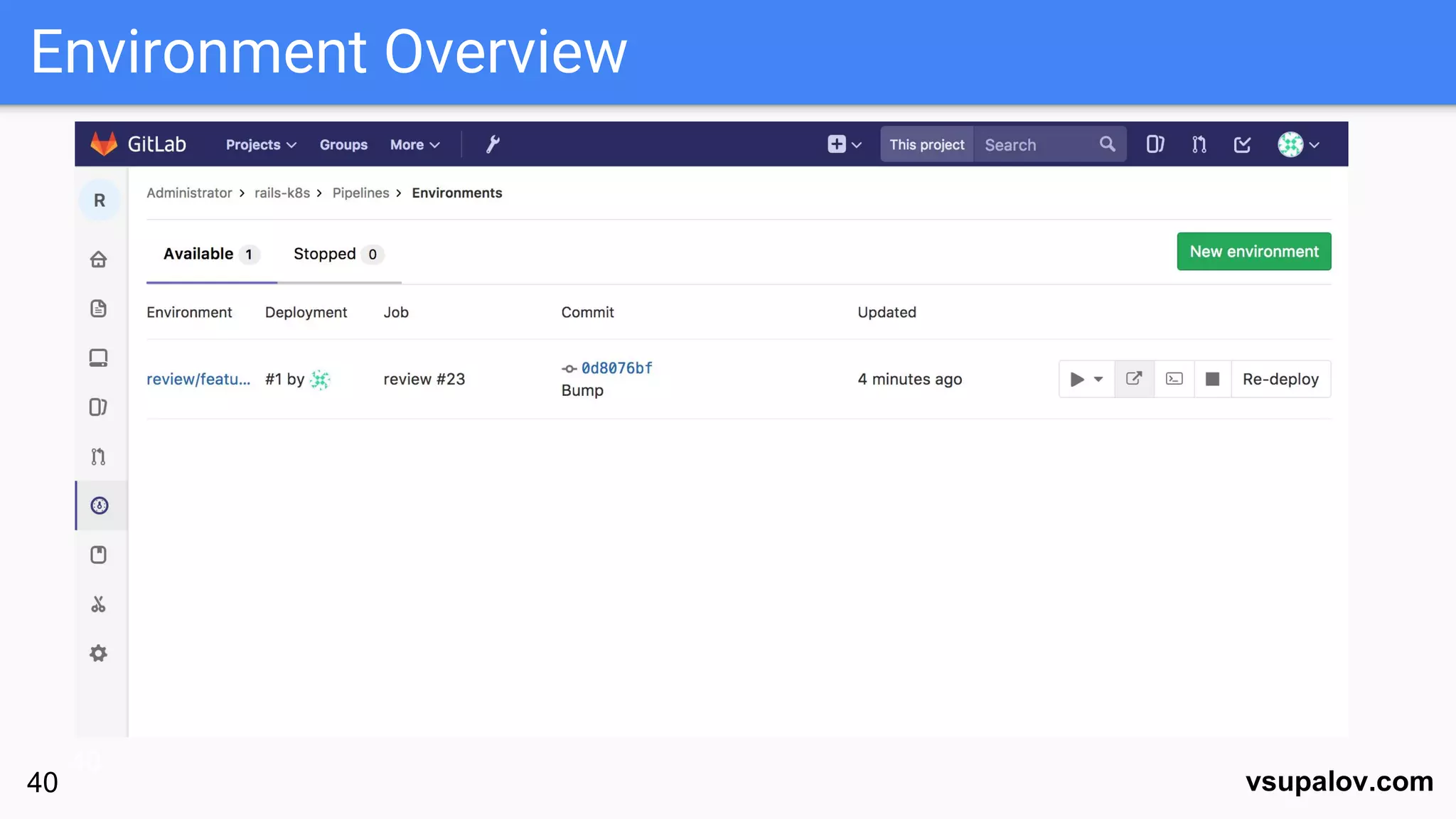The height and width of the screenshot is (819, 1456).
Task: Open the sidebar project home icon
Action: click(x=99, y=259)
